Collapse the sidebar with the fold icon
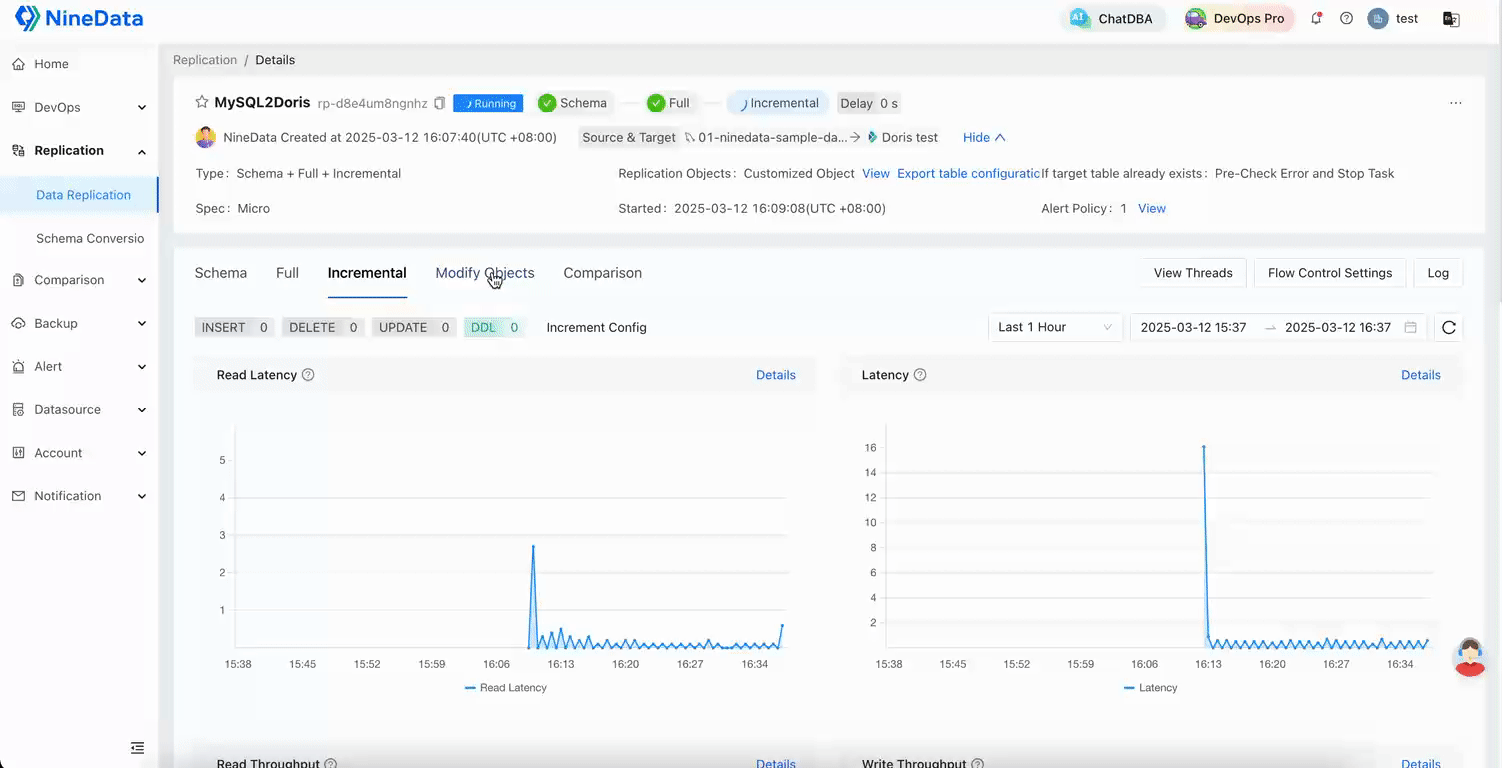 coord(138,748)
